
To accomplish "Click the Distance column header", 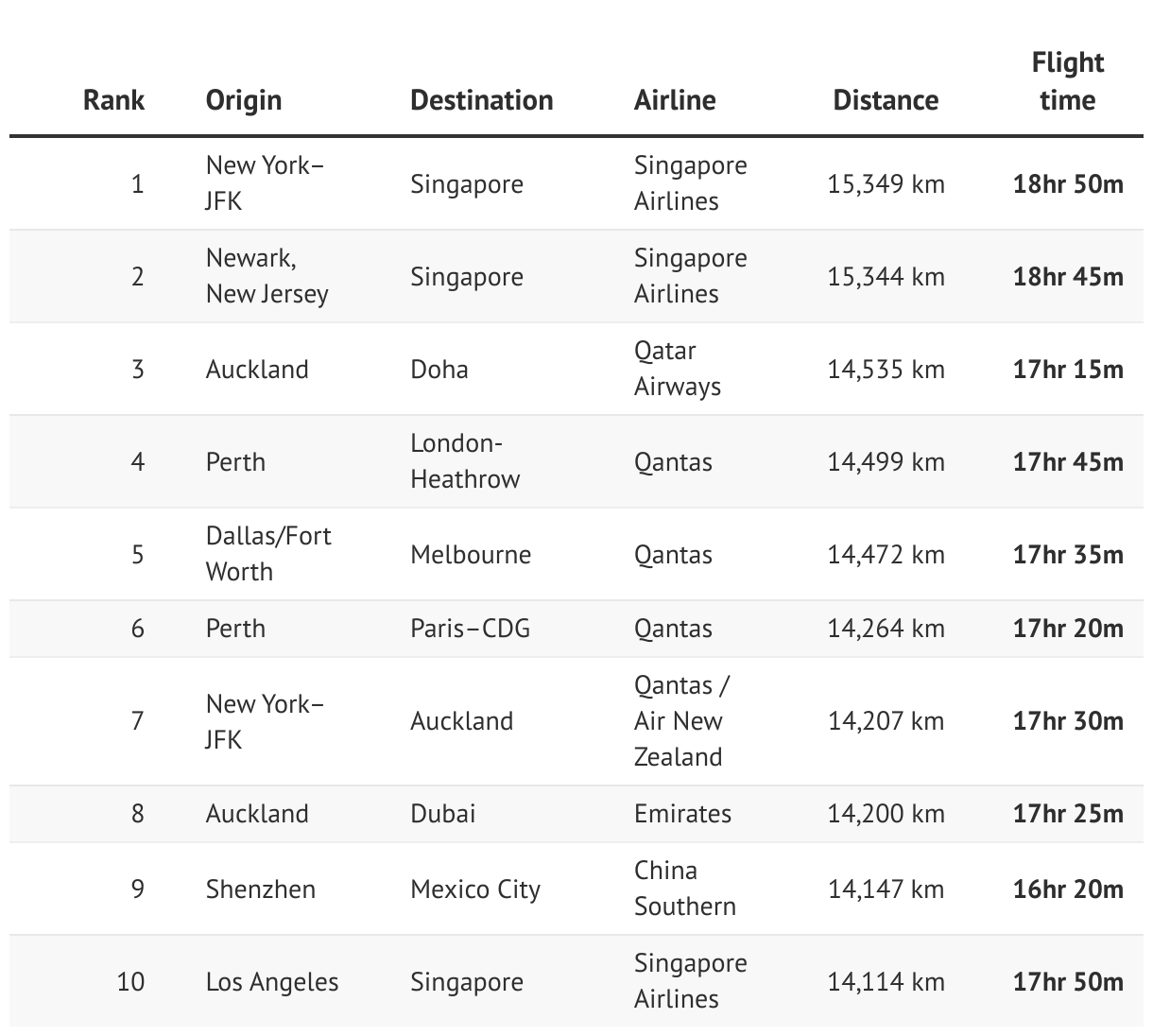I will (886, 100).
